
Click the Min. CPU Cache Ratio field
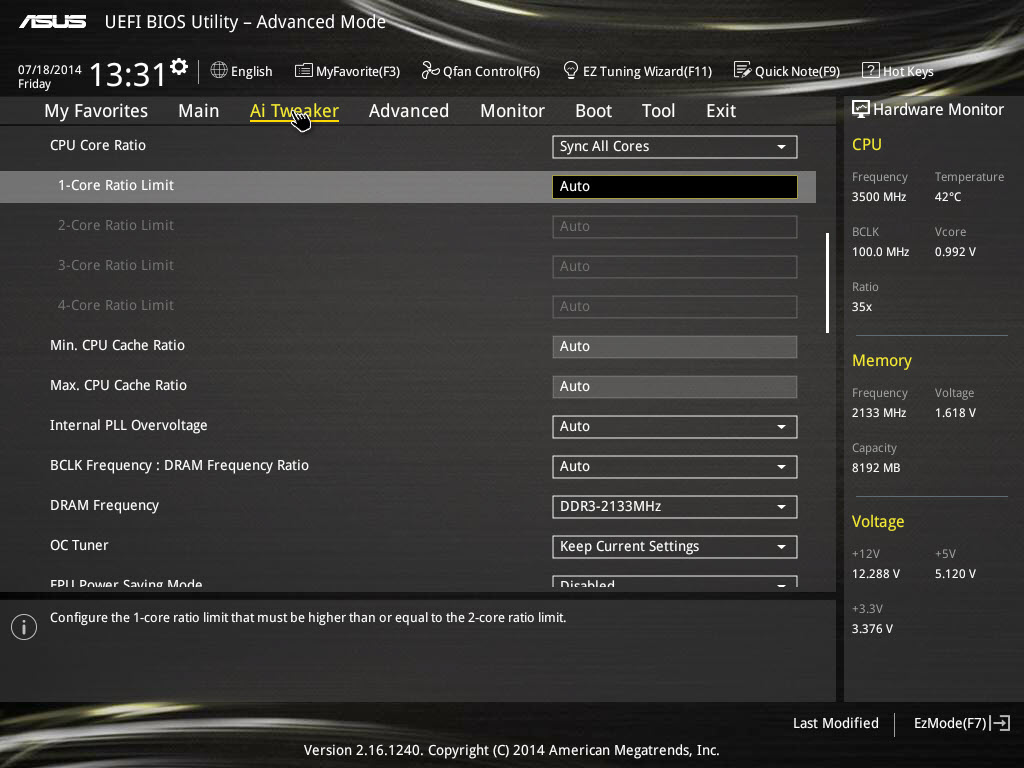pos(675,347)
